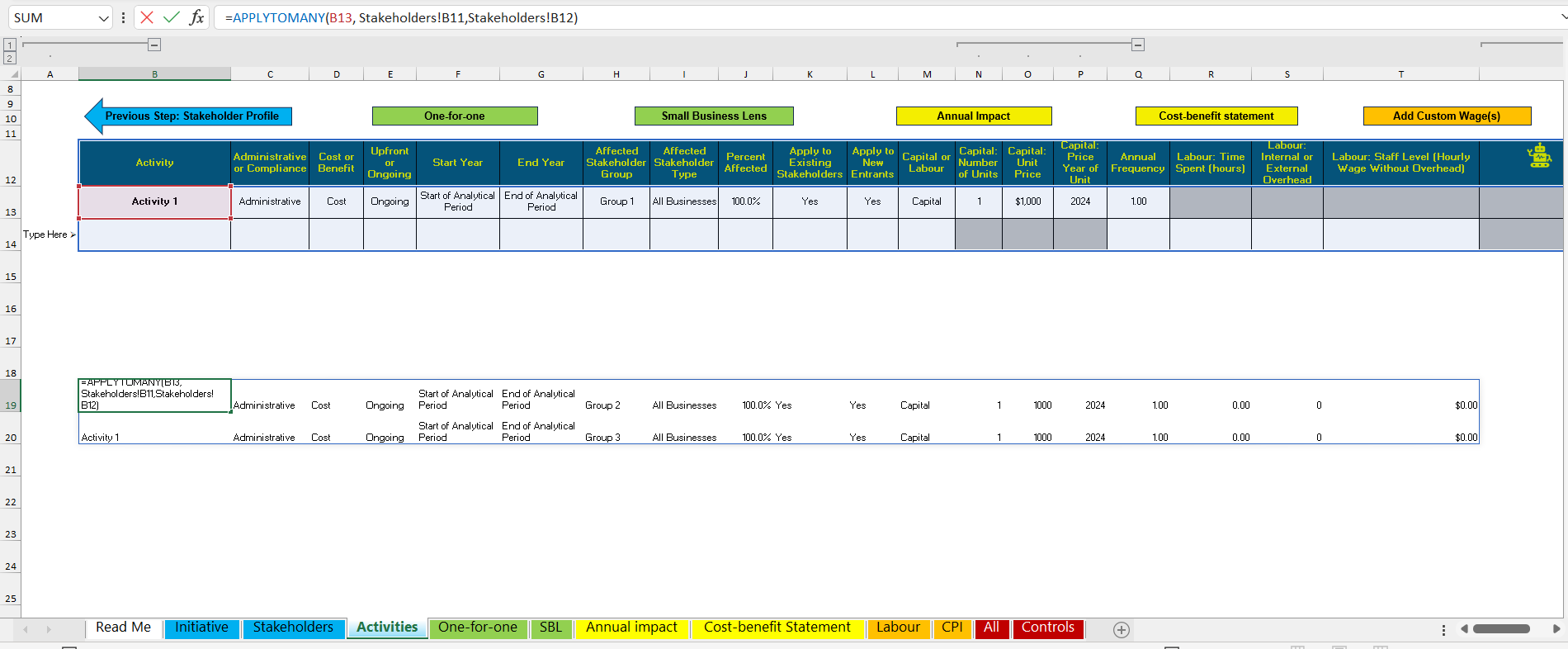This screenshot has height=649, width=1568.
Task: Open the Cost-benefit Statement sheet tab
Action: pos(777,628)
